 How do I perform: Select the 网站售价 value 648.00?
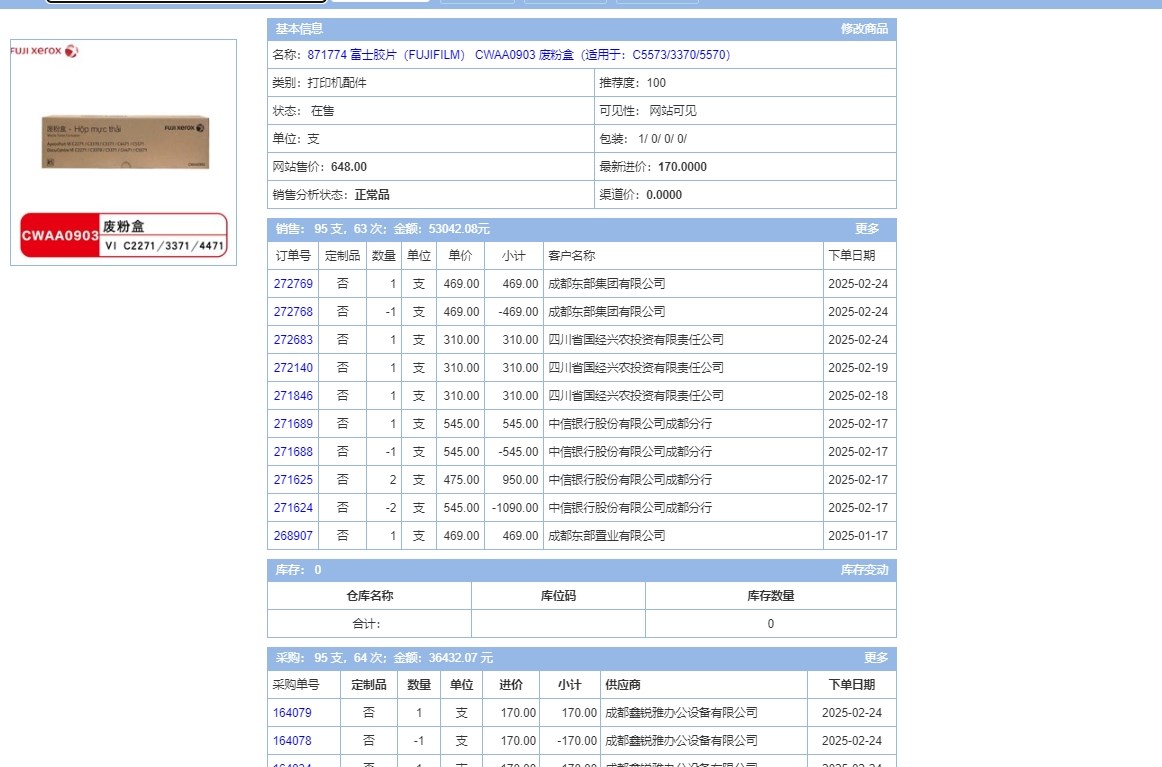click(x=349, y=167)
